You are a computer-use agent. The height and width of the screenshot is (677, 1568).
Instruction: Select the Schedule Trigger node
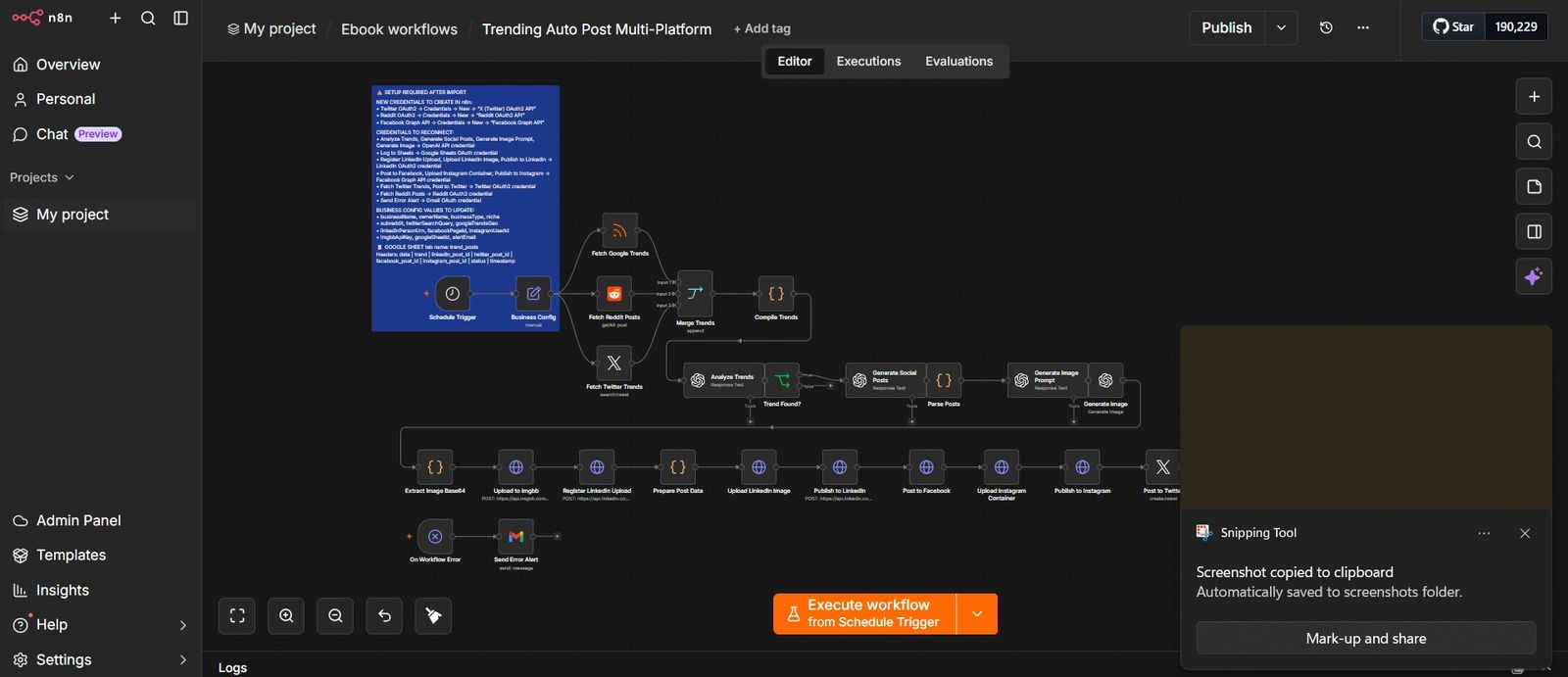tap(453, 293)
